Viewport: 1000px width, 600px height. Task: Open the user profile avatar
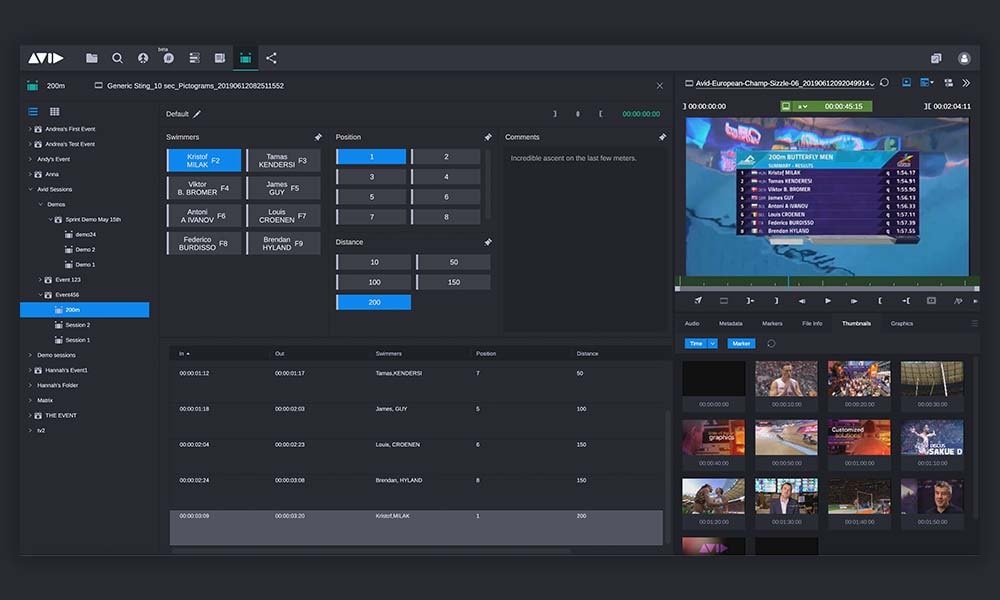click(964, 58)
